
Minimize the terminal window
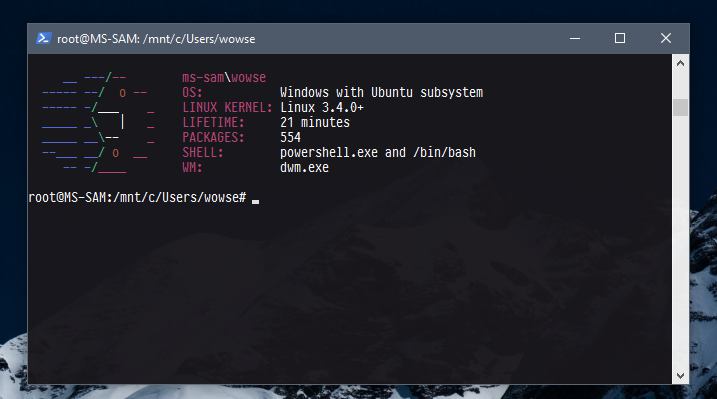575,38
